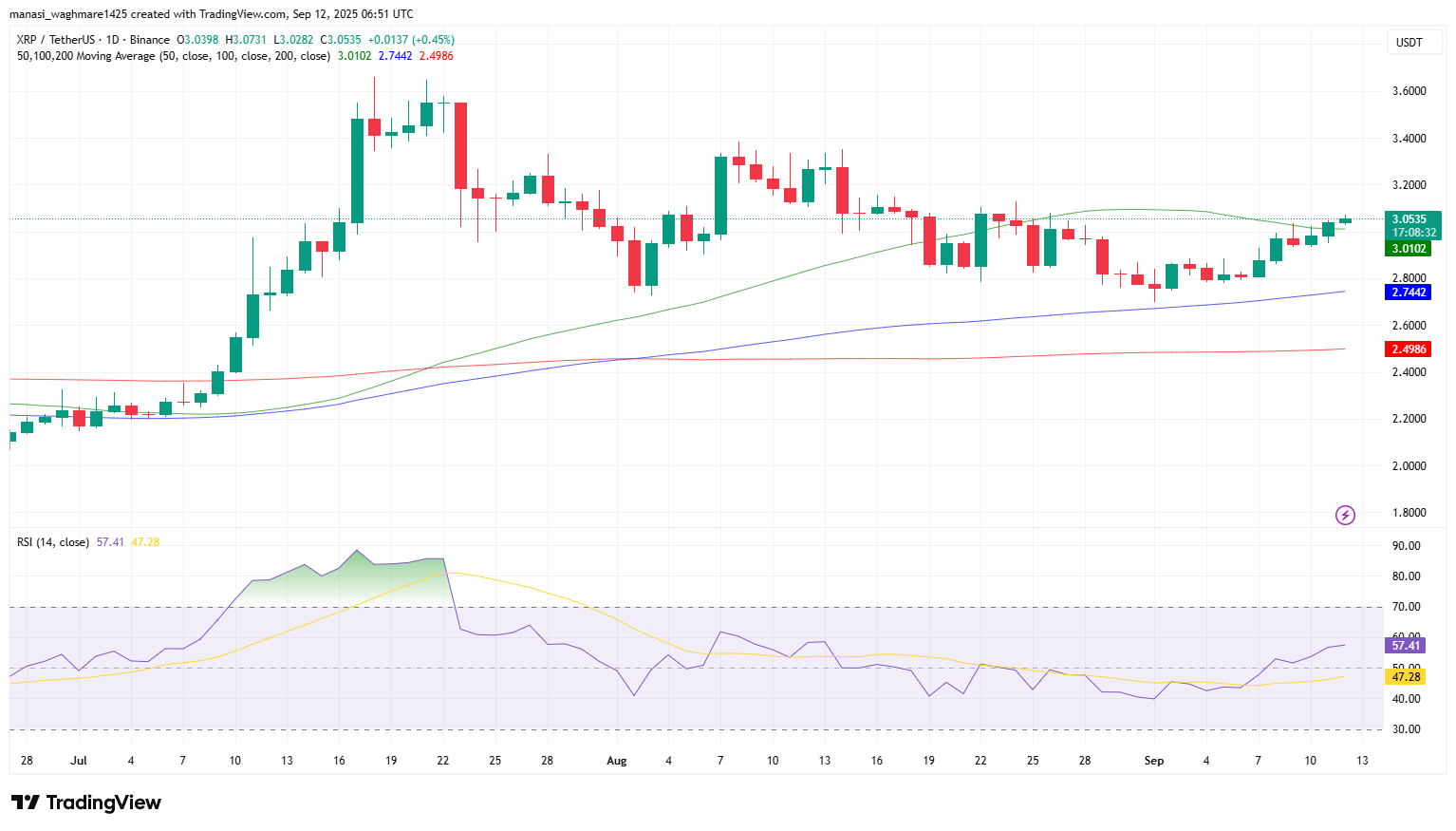The width and height of the screenshot is (1456, 831).
Task: Click the green 50 MA label 3.0102
Action: (x=1409, y=249)
